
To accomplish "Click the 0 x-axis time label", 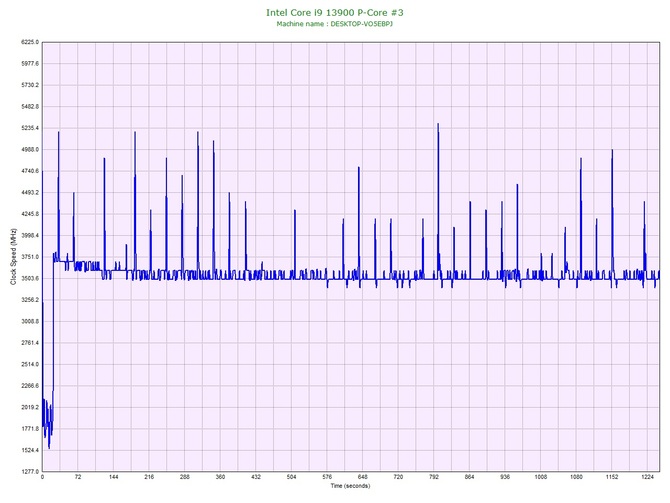I will (x=42, y=477).
